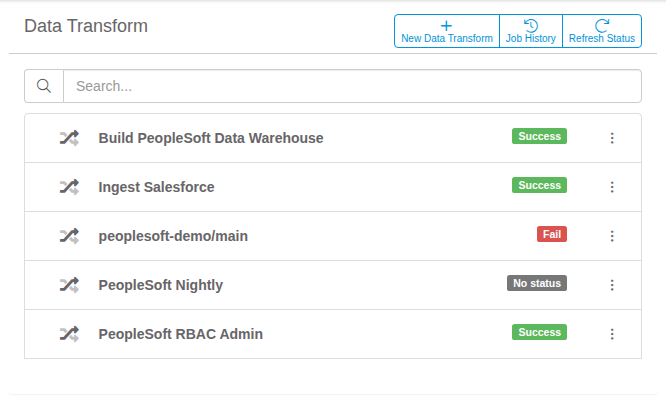Click the Refresh Status button
Image resolution: width=666 pixels, height=402 pixels.
[602, 31]
